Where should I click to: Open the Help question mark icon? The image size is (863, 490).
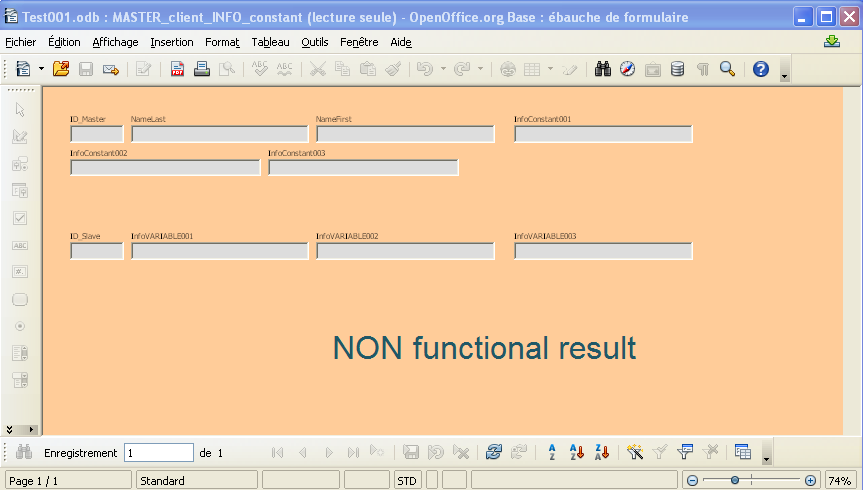[760, 69]
